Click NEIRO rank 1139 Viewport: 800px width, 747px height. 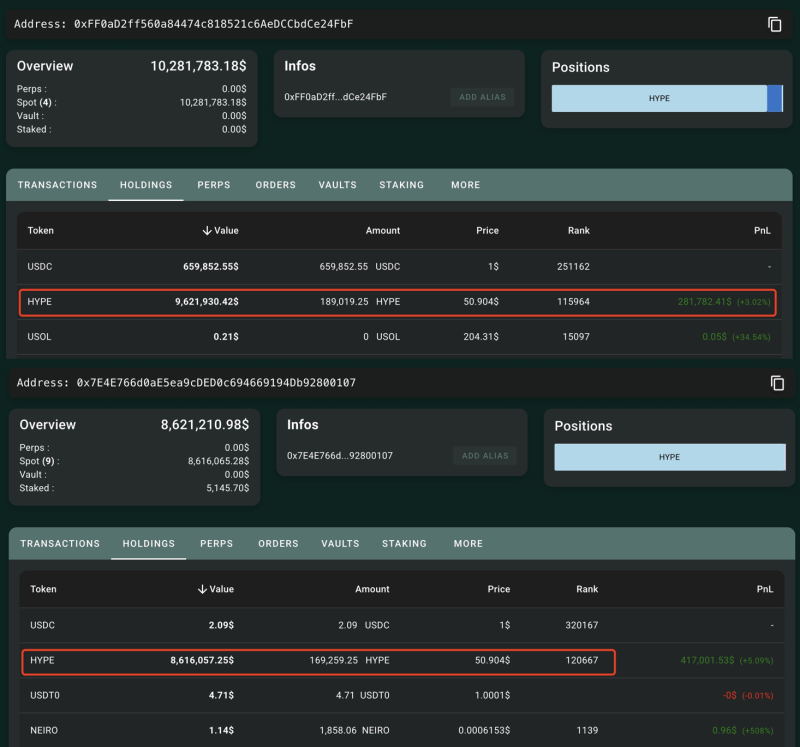click(587, 731)
